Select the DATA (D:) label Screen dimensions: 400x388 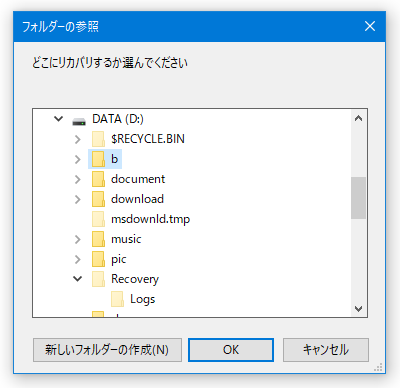[118, 119]
